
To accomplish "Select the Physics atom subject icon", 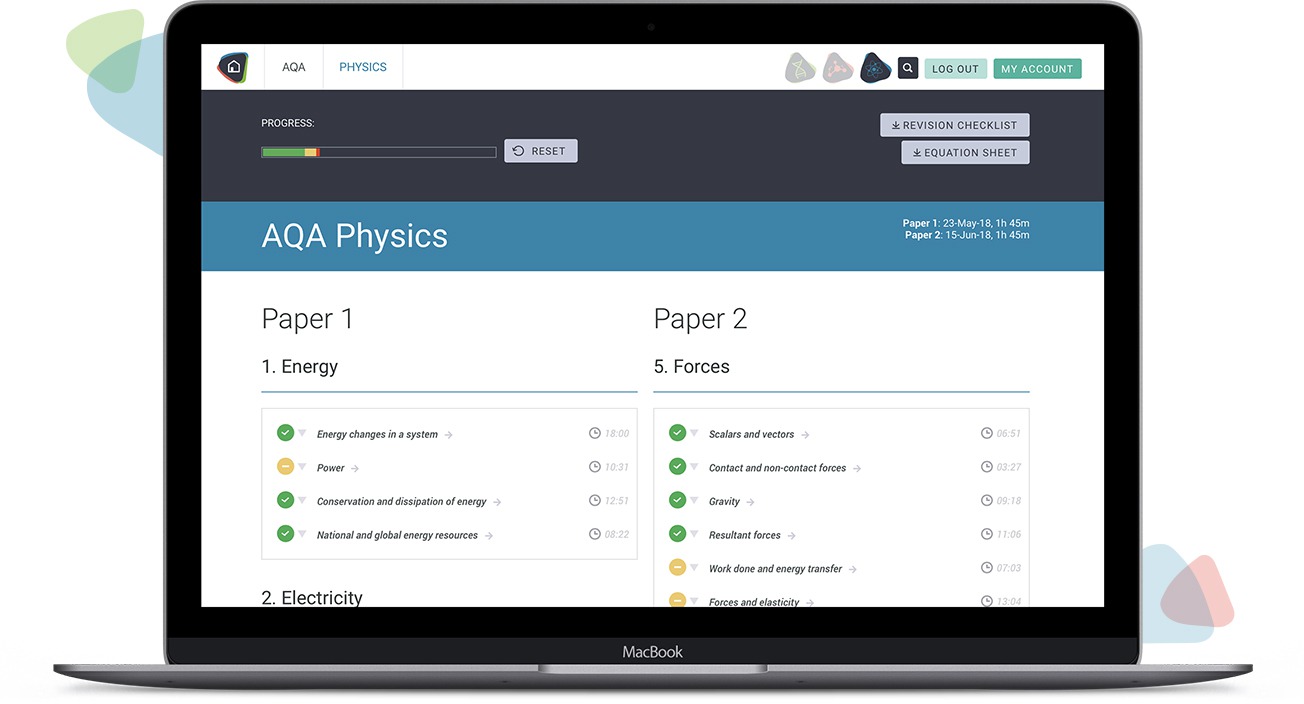I will [x=875, y=68].
